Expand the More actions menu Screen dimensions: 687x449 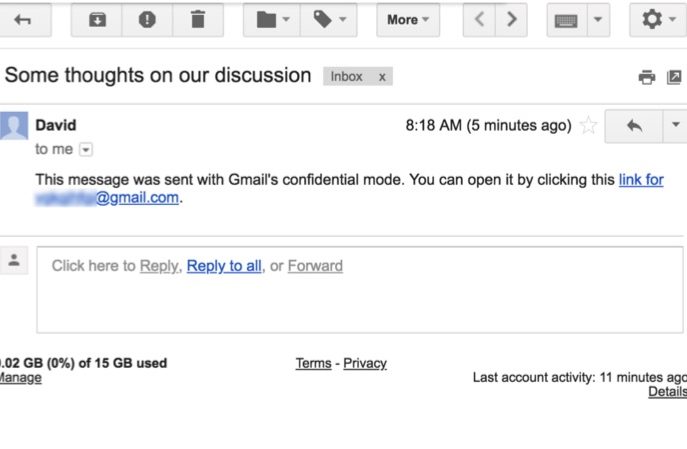[407, 19]
